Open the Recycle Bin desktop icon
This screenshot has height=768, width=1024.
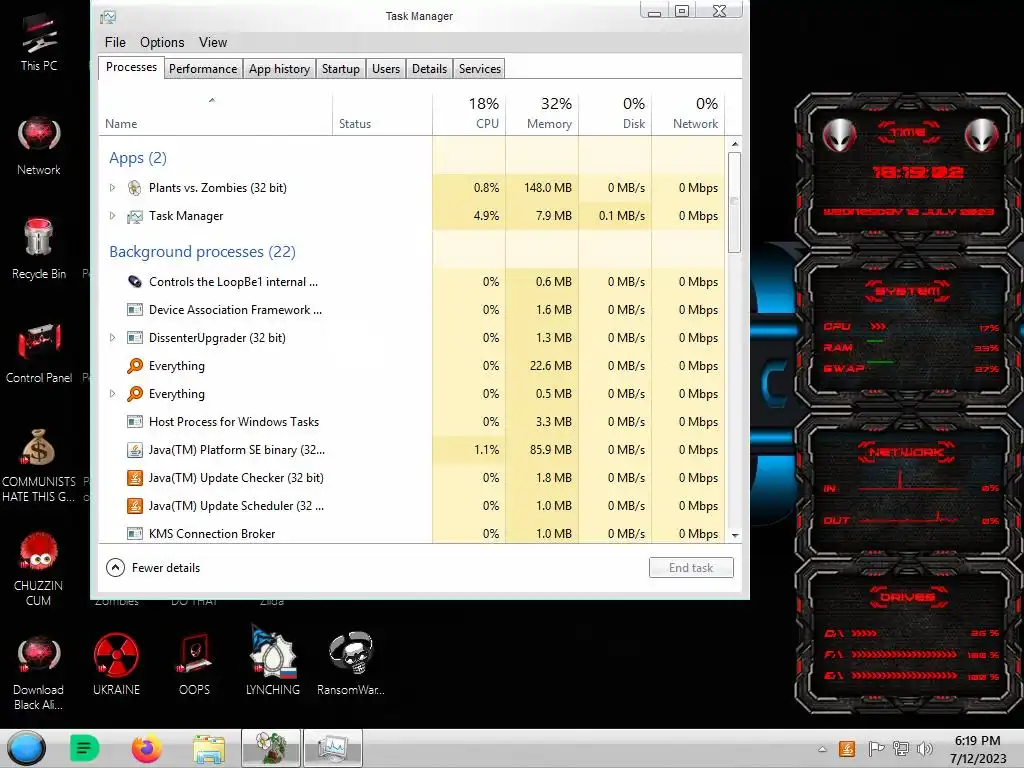39,249
